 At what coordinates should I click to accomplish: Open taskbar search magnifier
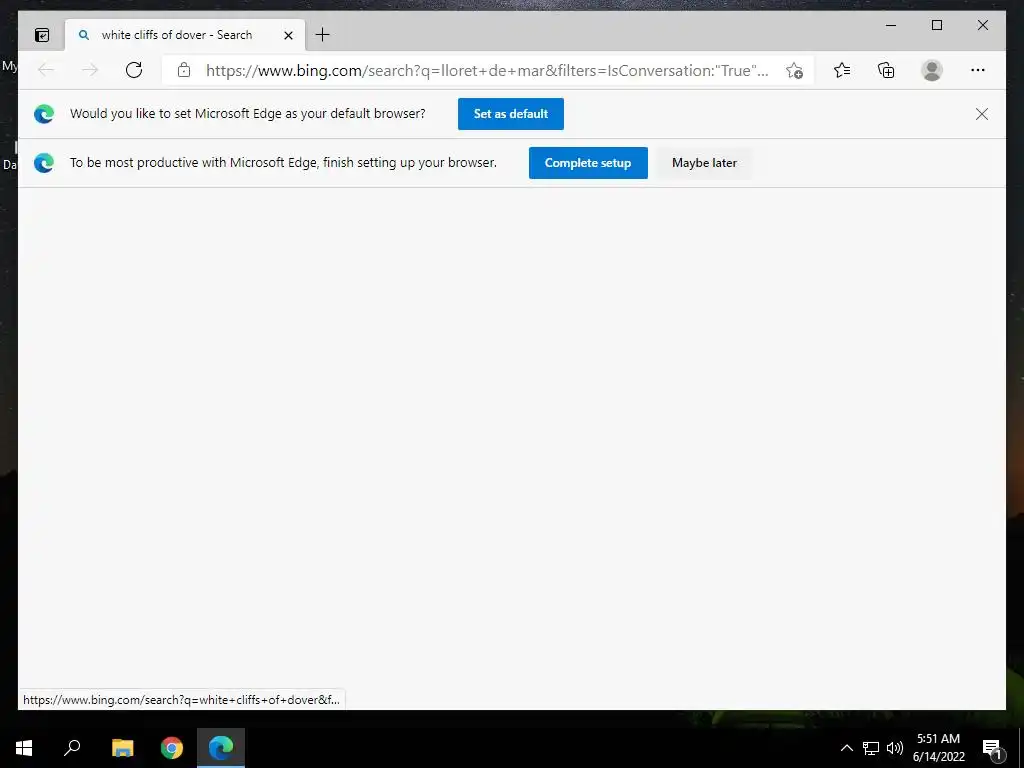[72, 748]
